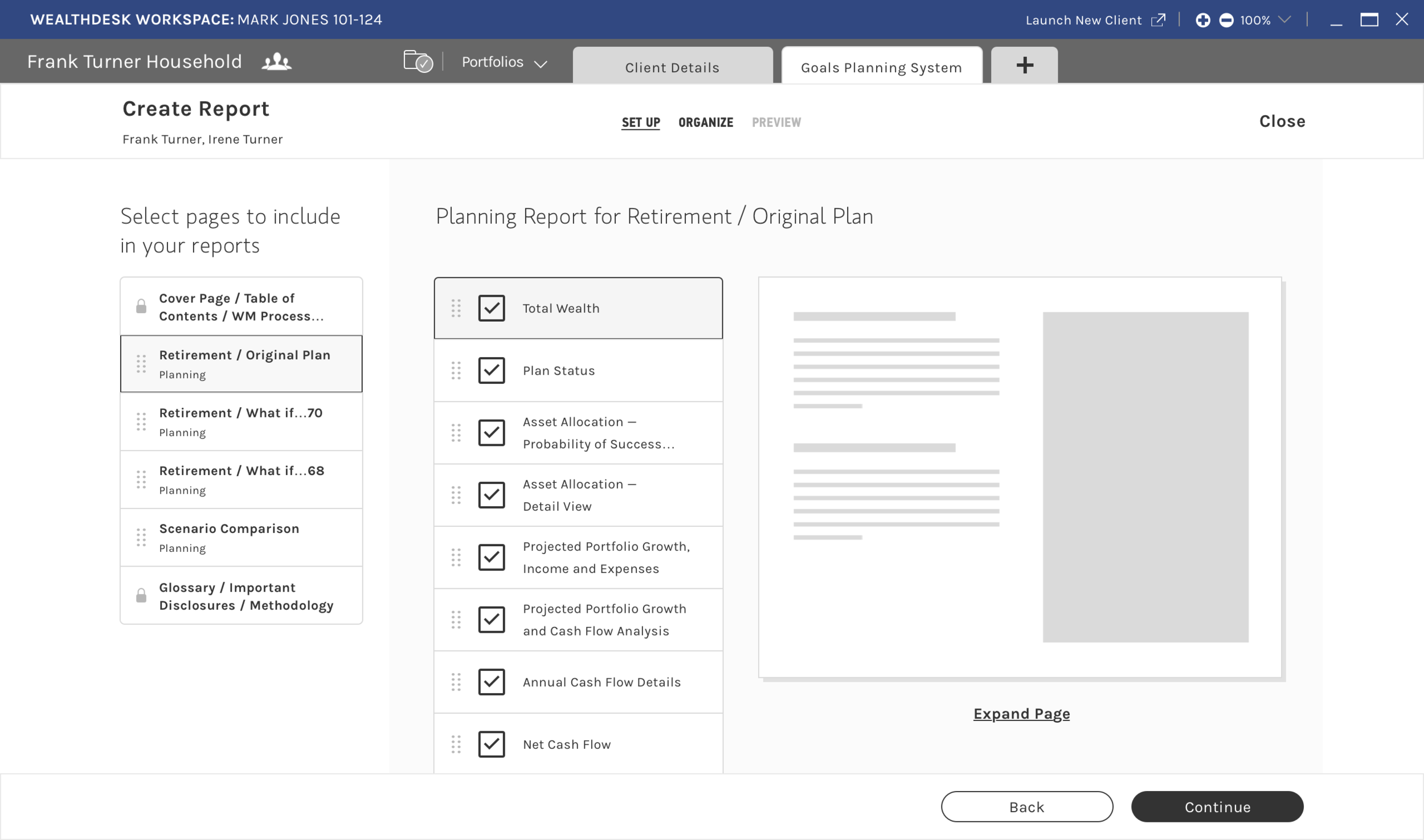
Task: Go to the ORGANIZE step
Action: pos(705,122)
